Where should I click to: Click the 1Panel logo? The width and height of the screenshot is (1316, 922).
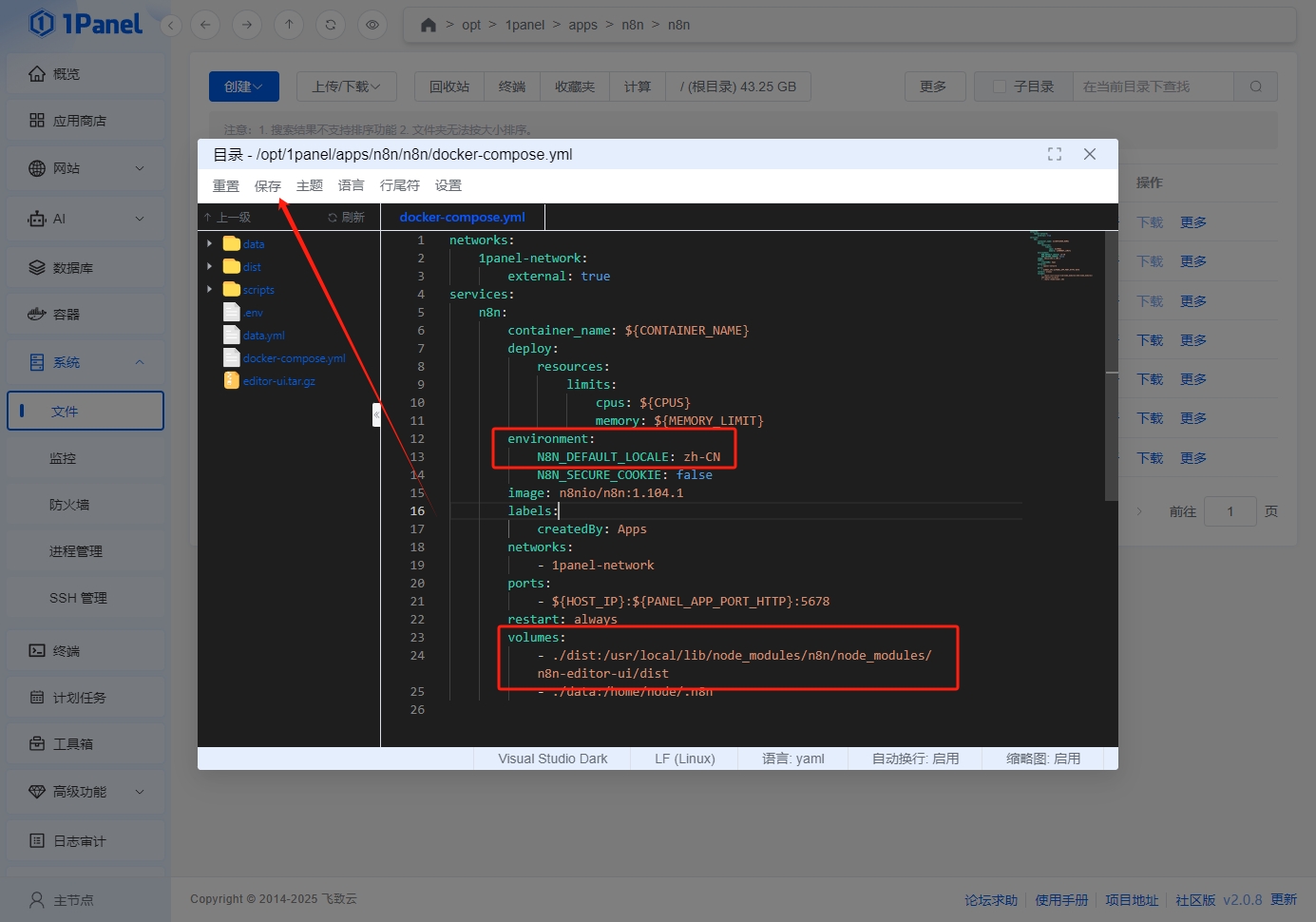86,23
